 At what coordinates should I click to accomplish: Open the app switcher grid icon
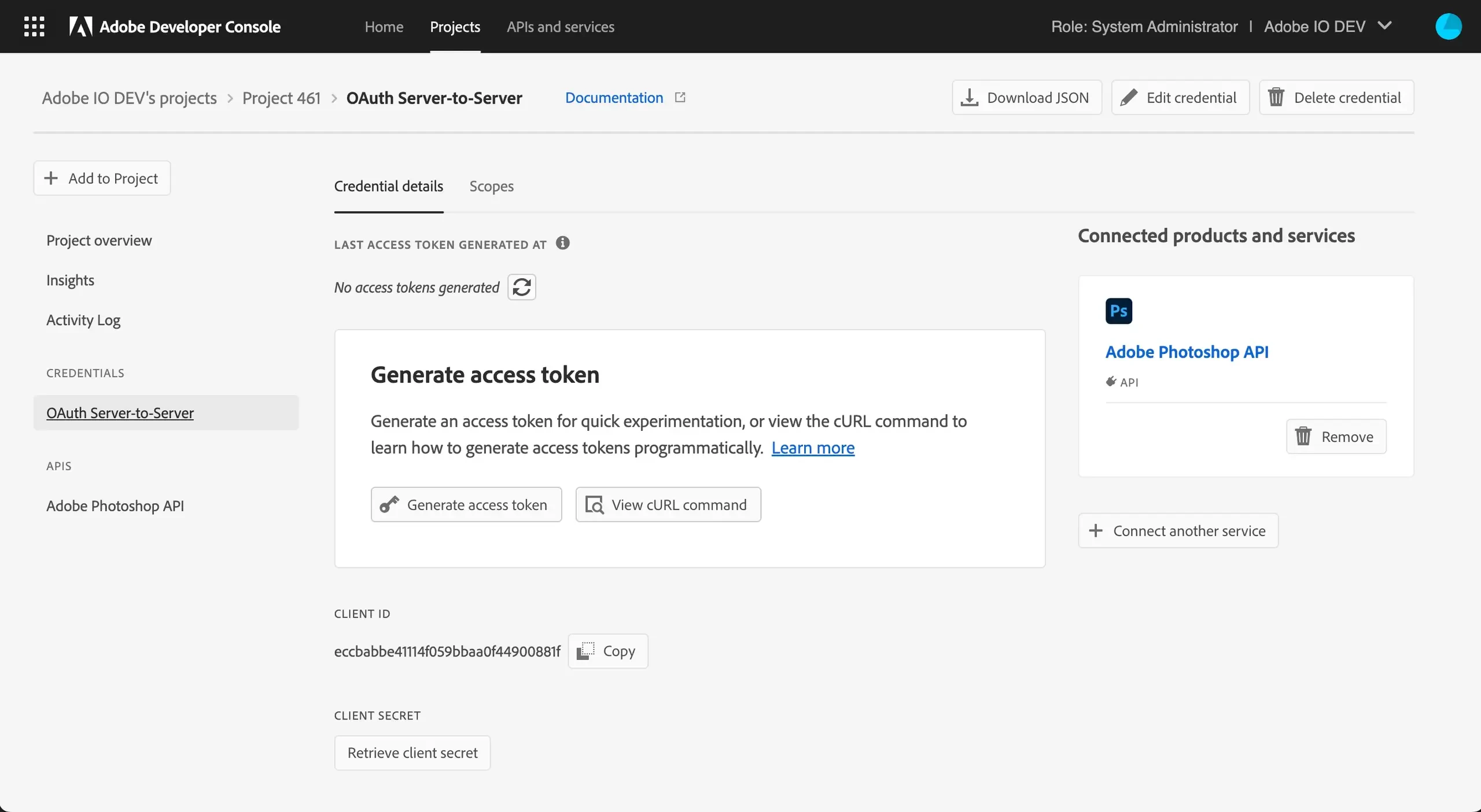pos(34,27)
